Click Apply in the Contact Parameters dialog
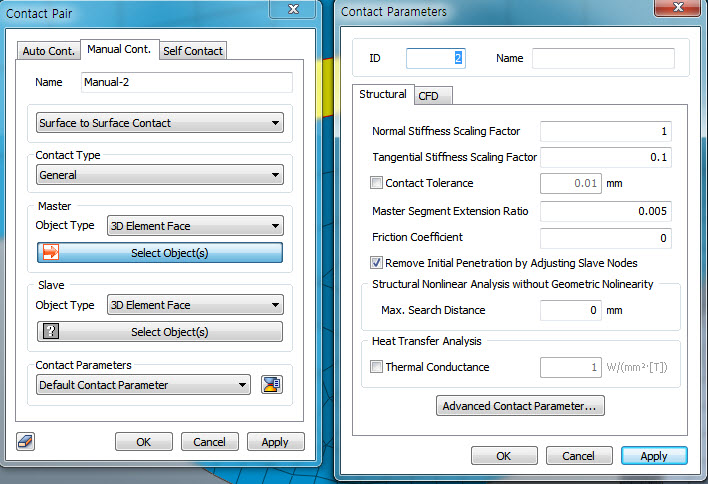Screen dimensions: 708x484 click(654, 456)
